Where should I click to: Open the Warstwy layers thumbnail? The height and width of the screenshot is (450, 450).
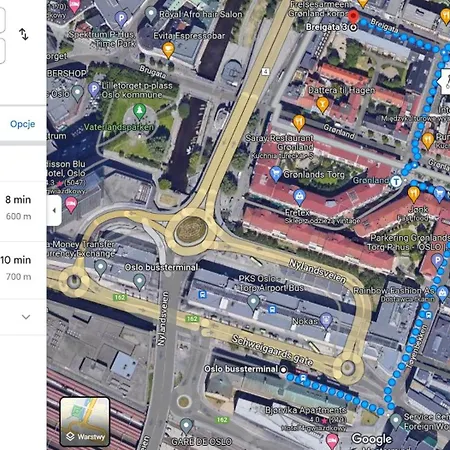click(x=85, y=422)
